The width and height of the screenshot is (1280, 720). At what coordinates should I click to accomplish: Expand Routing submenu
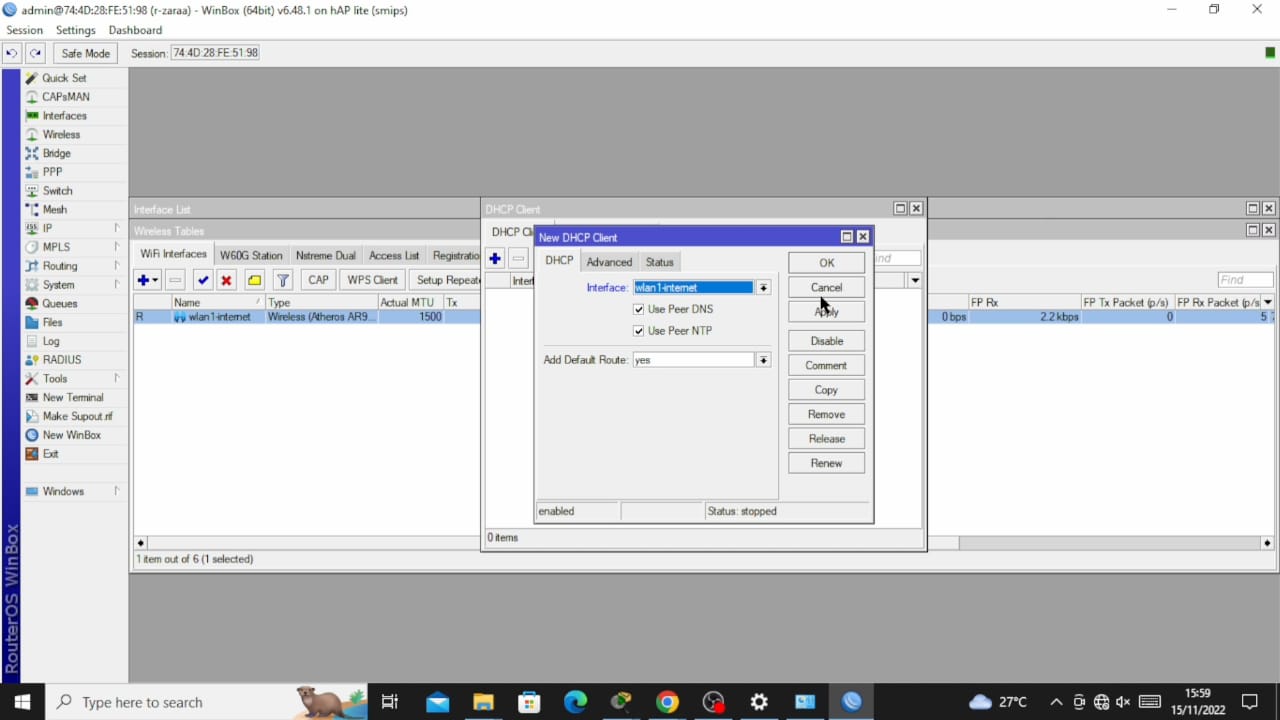[117, 266]
